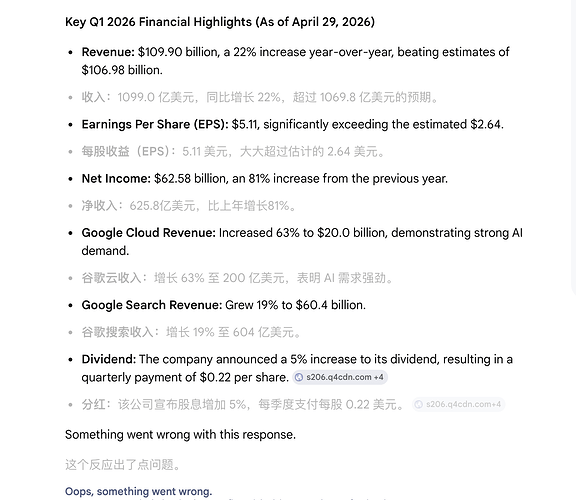Click the Chinese net income line 净收入

[x=189, y=206]
